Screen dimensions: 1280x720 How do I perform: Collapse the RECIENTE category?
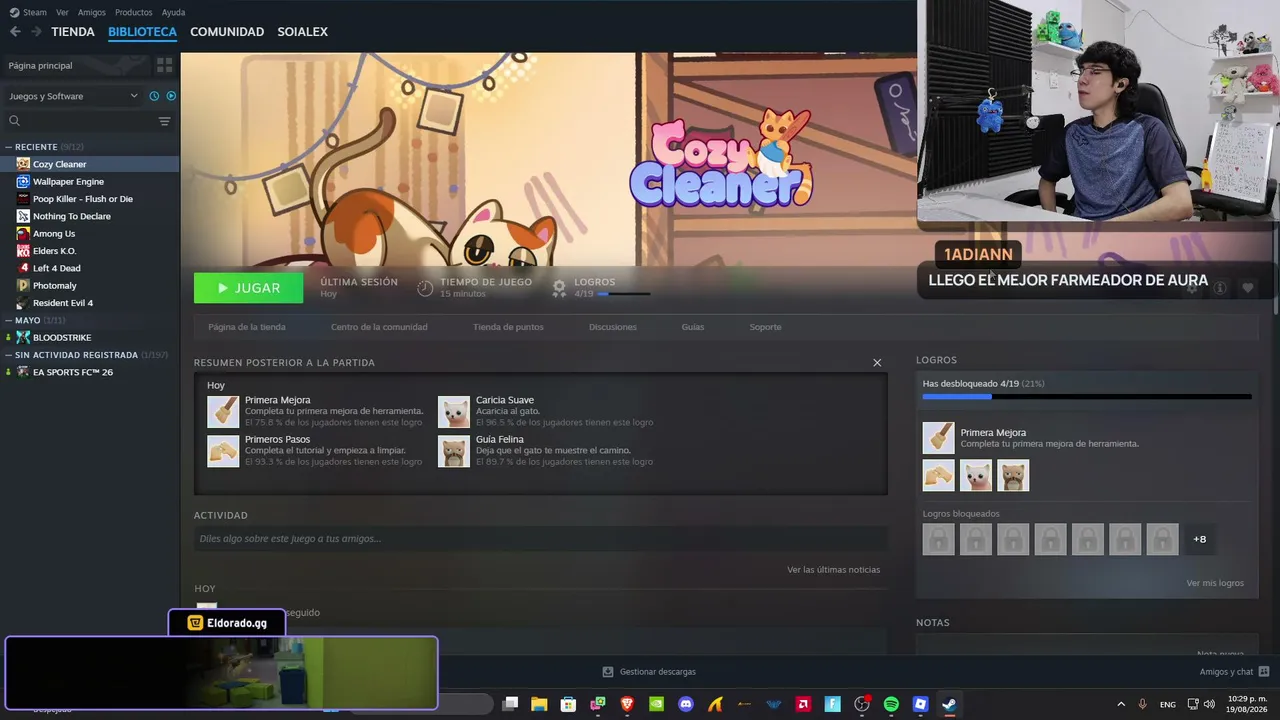click(x=9, y=147)
